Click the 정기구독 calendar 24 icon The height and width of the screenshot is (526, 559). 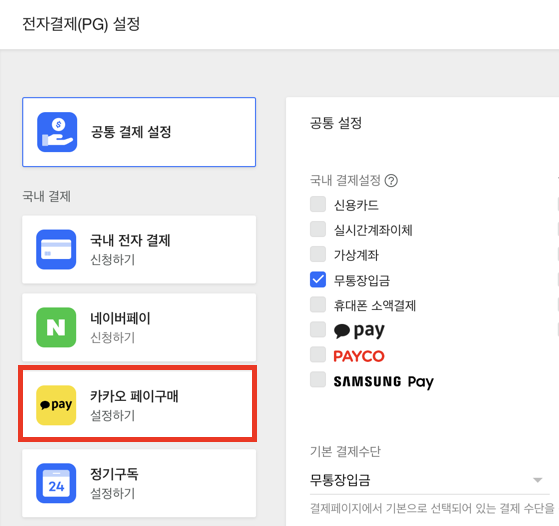56,483
